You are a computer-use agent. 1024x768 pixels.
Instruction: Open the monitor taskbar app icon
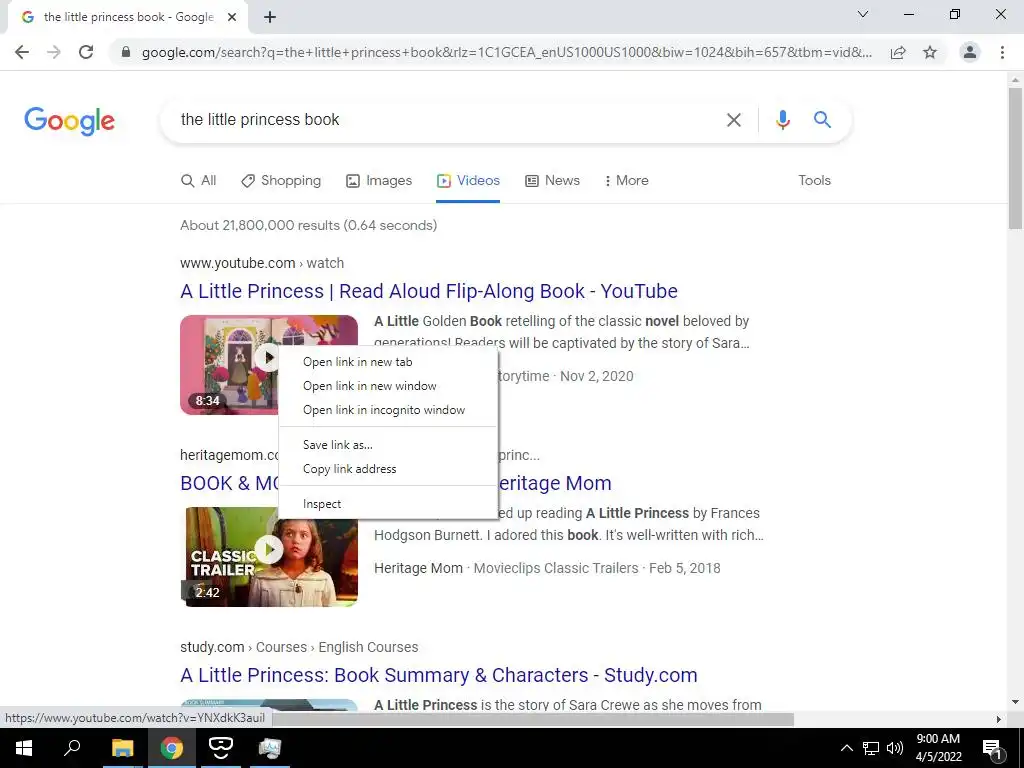[x=270, y=748]
